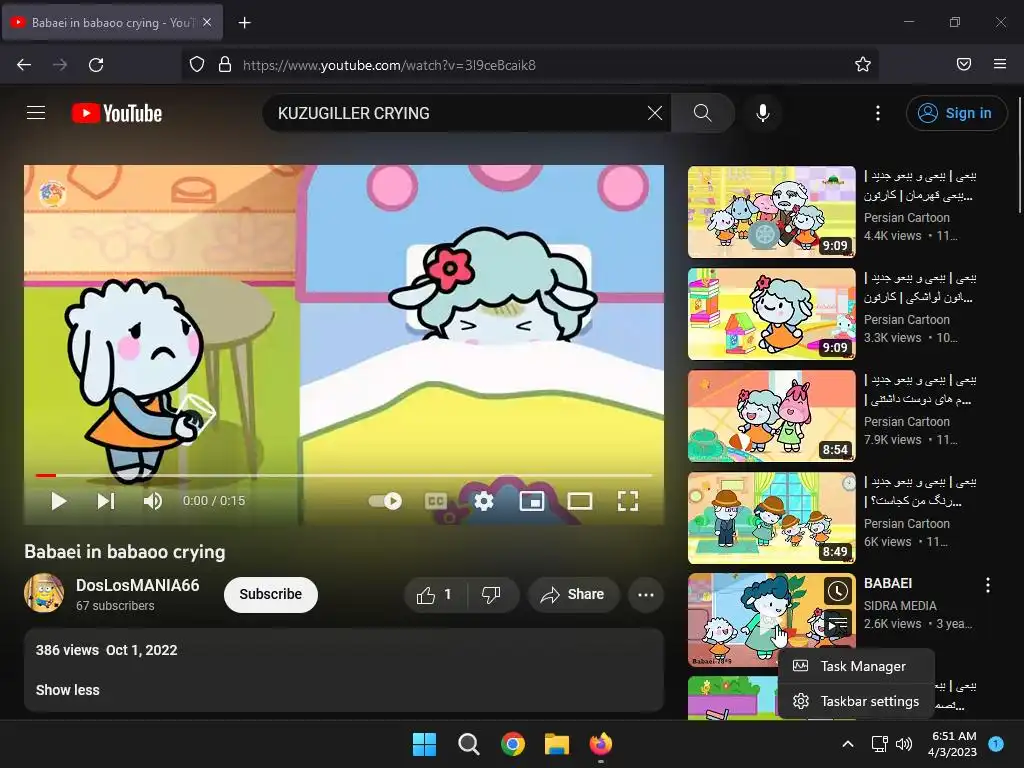This screenshot has width=1024, height=768.
Task: Open tracking protection shield icon
Action: click(197, 65)
